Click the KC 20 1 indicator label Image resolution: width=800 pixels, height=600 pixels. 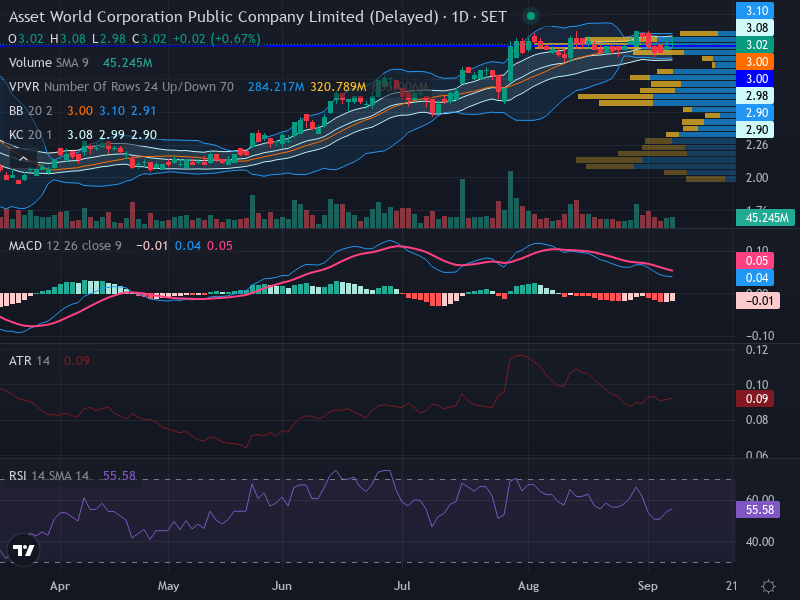(31, 135)
